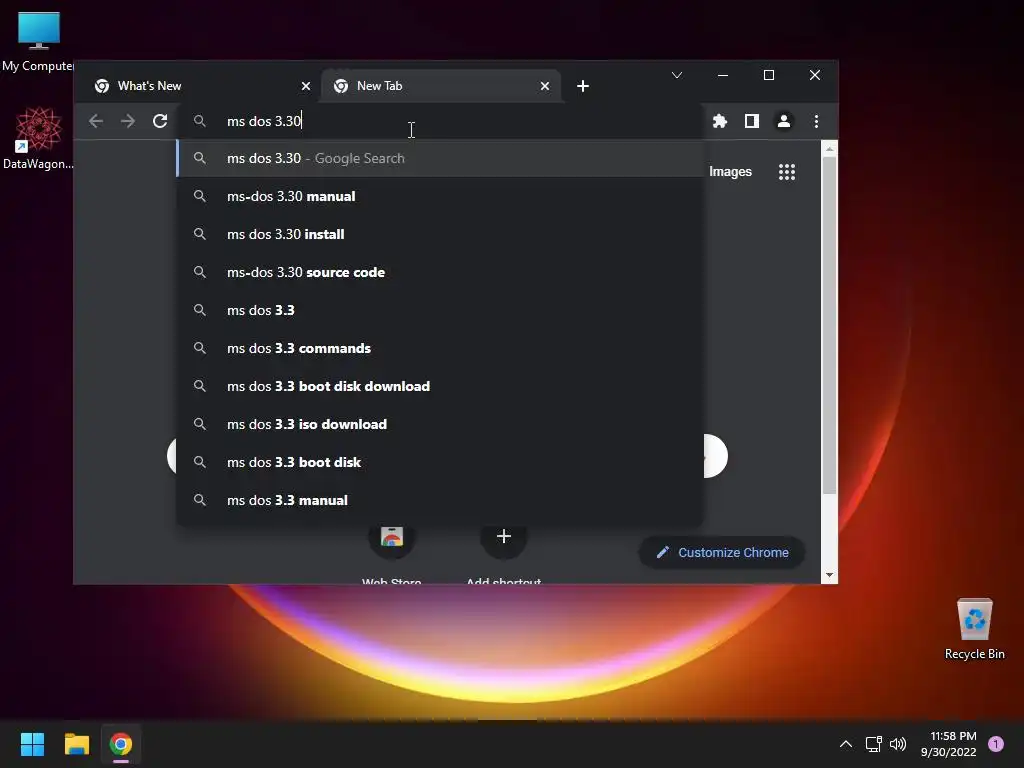Click the Customize Chrome button
The height and width of the screenshot is (768, 1024).
pos(722,552)
